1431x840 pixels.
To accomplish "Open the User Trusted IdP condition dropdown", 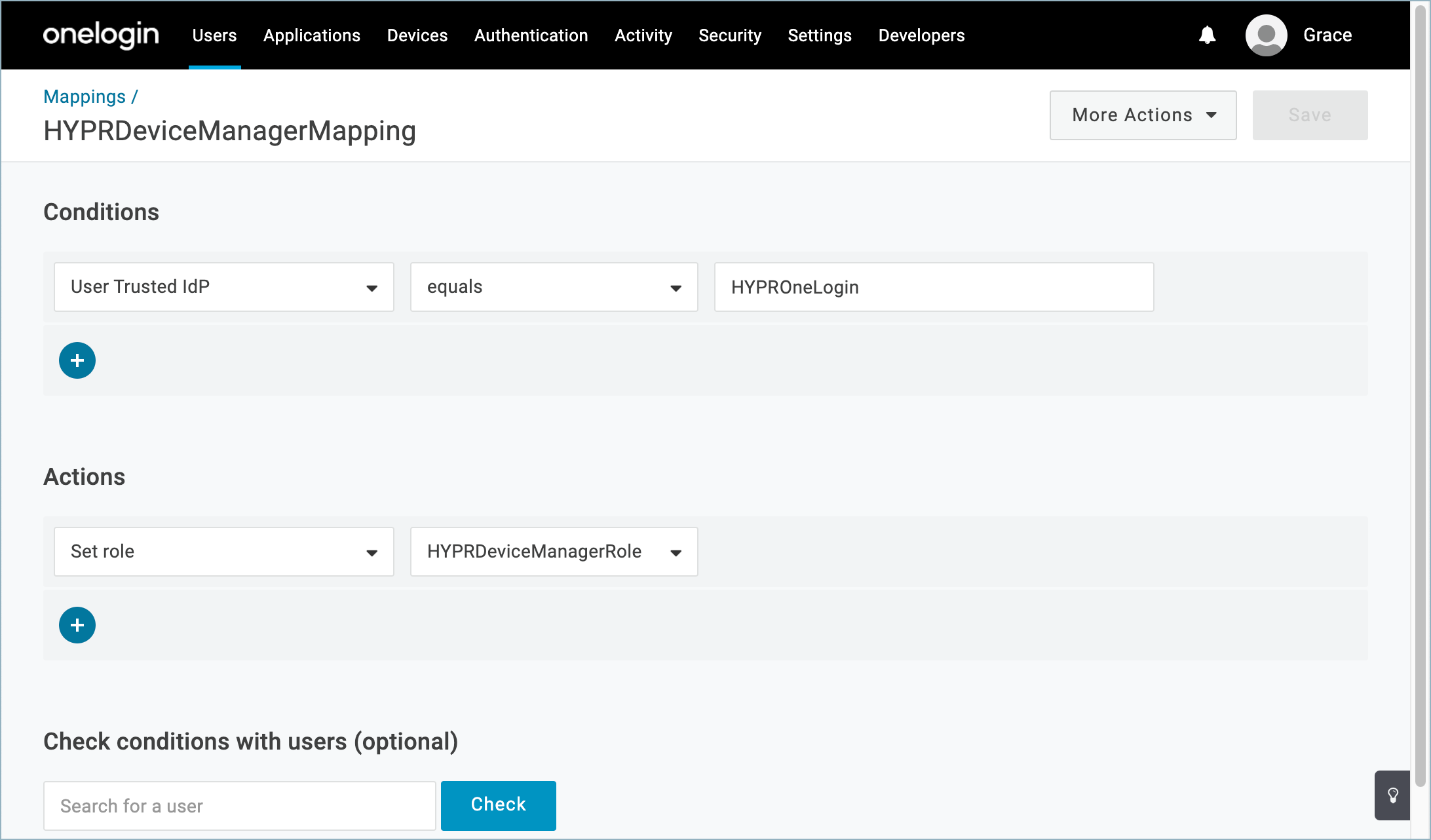I will 224,287.
